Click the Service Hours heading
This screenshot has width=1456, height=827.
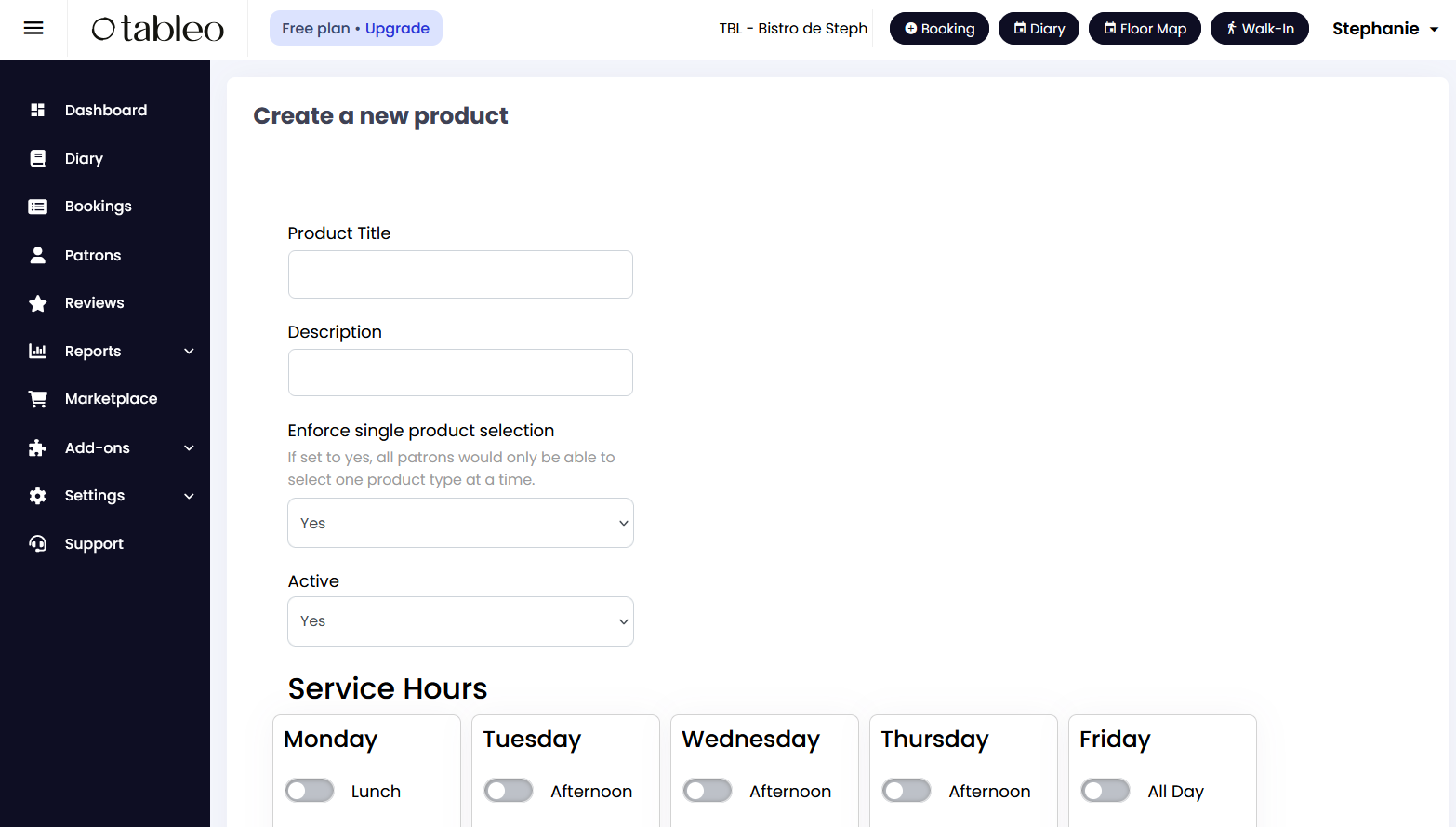(x=388, y=688)
